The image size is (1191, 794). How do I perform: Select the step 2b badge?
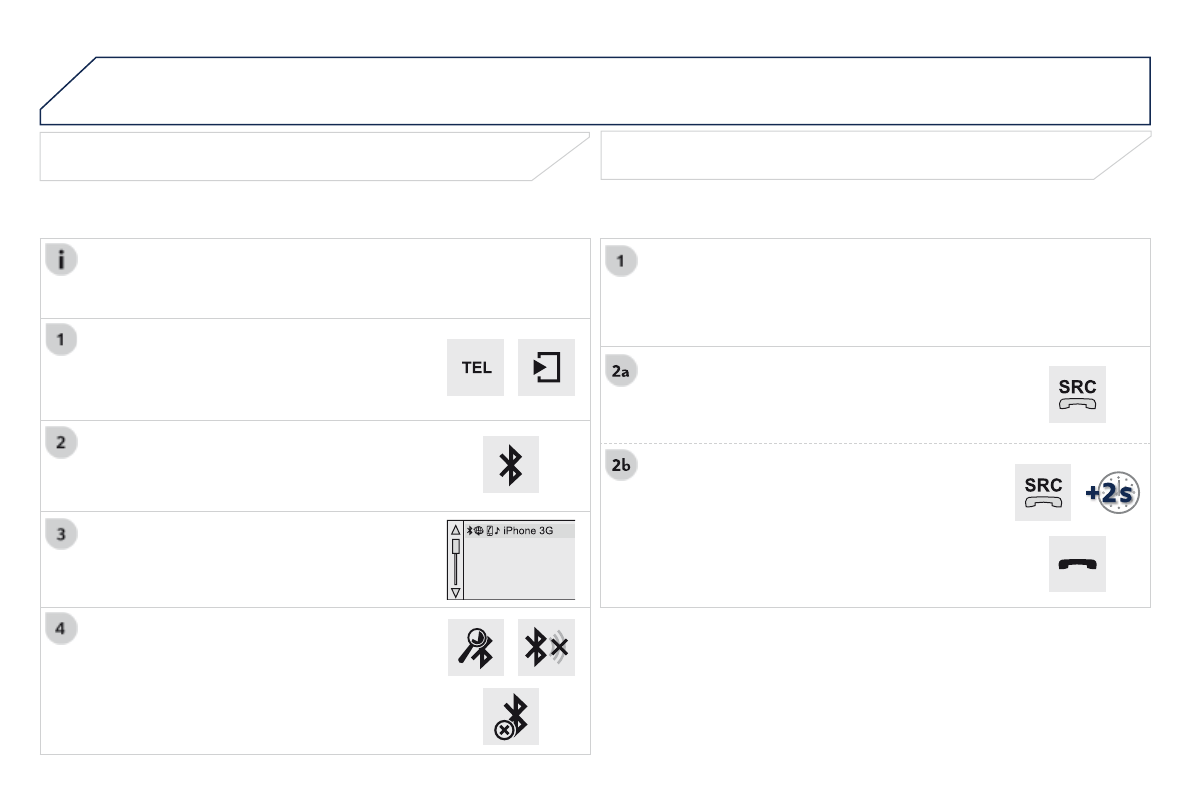pyautogui.click(x=621, y=465)
